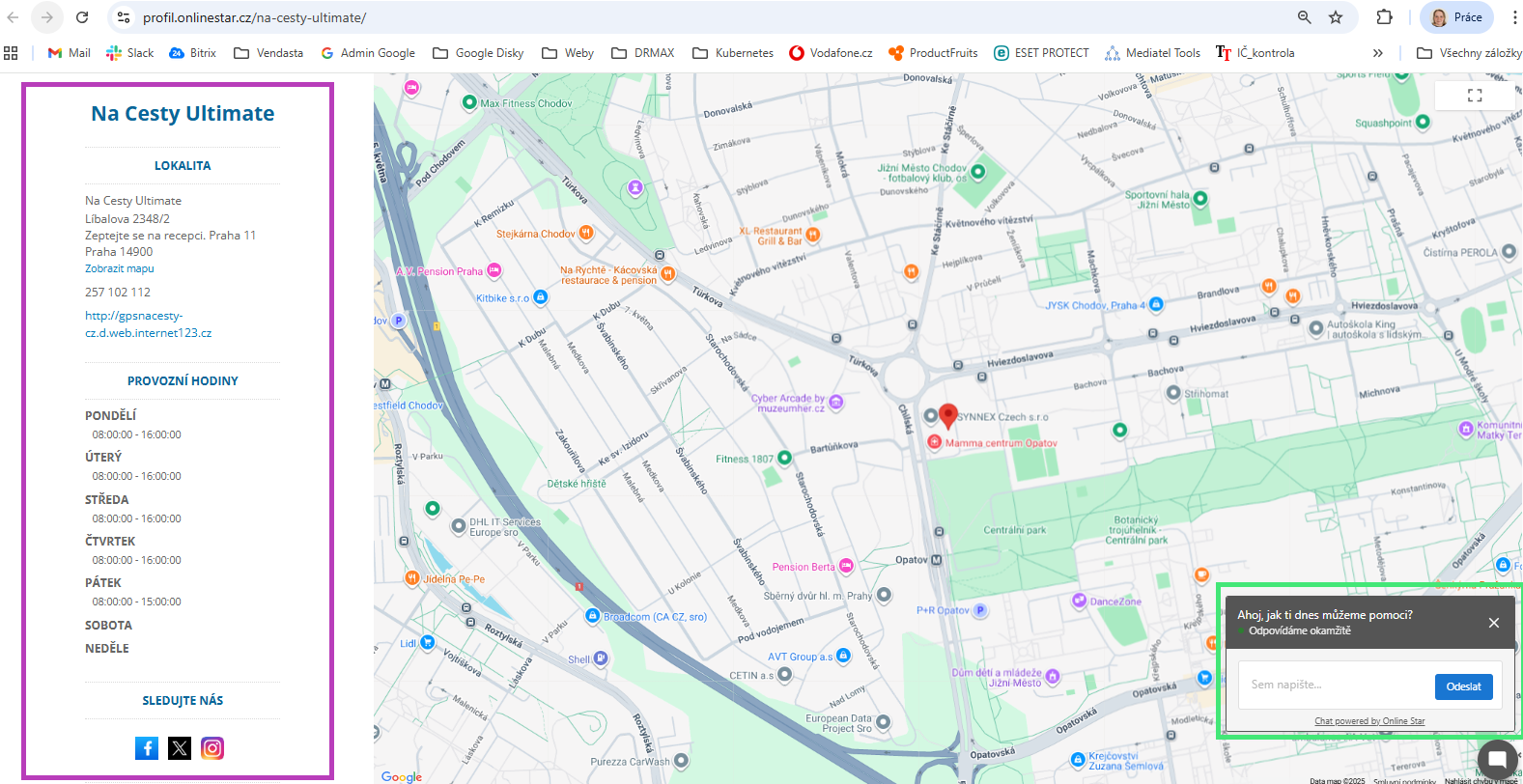Open the ESET PROTECT bookmark
This screenshot has height=784, width=1523.
pos(1041,53)
